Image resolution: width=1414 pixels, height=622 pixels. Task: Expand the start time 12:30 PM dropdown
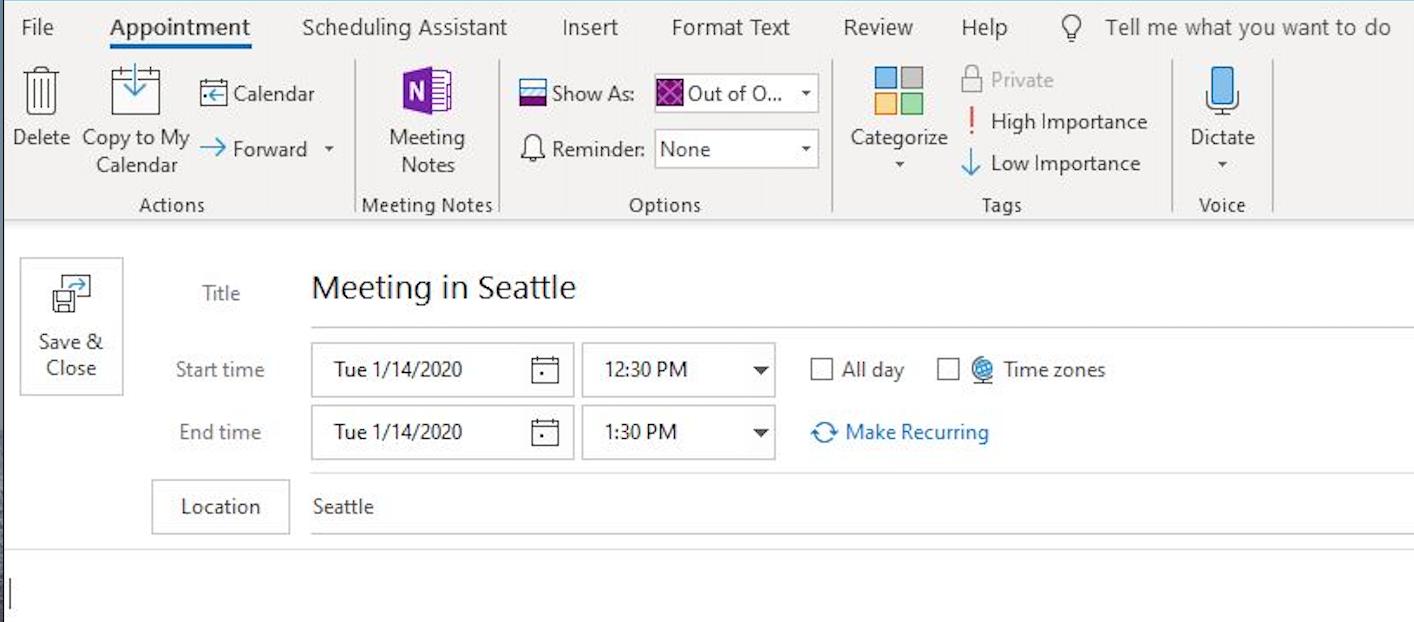pyautogui.click(x=761, y=370)
